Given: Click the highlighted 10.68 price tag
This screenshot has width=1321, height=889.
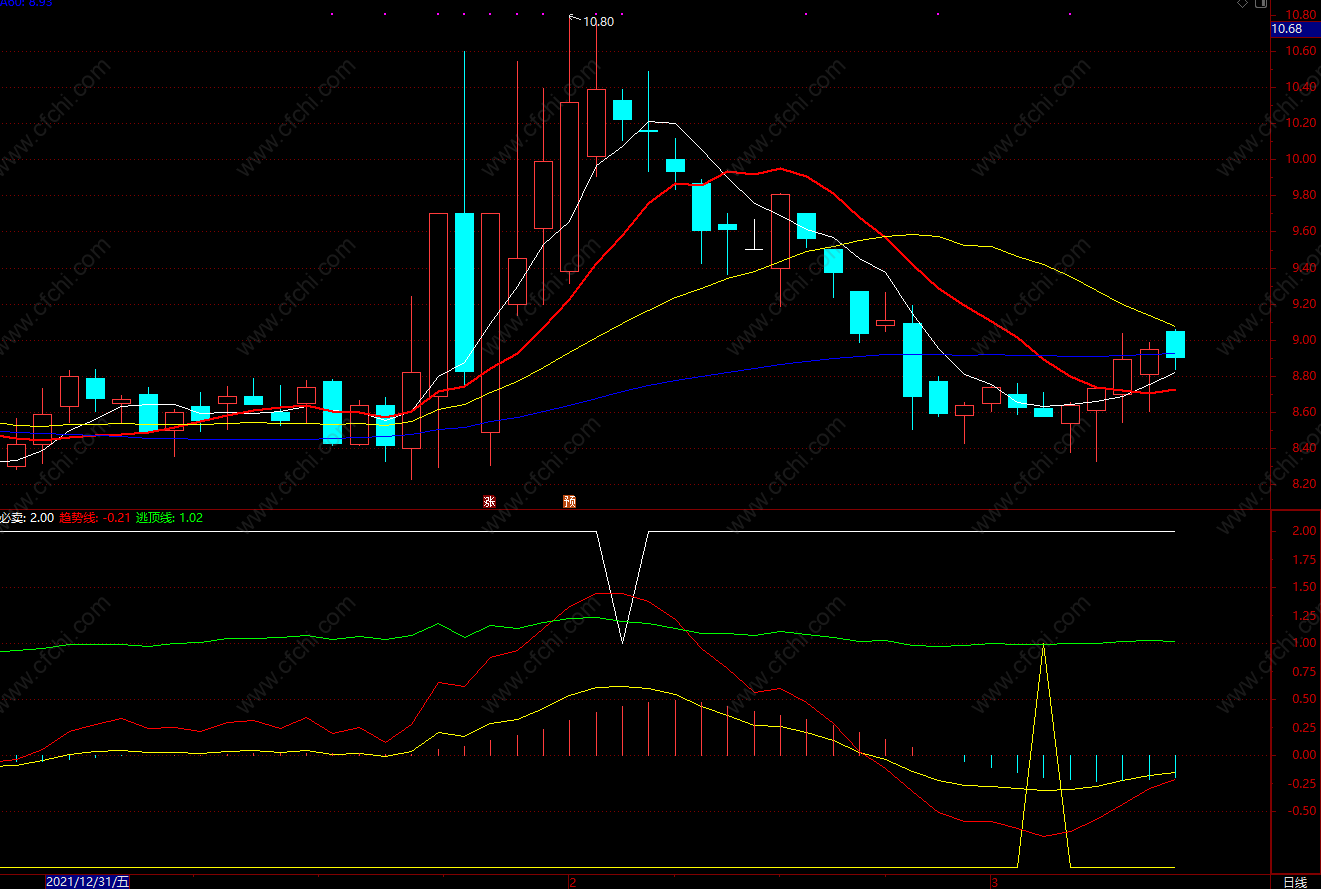Looking at the screenshot, I should pyautogui.click(x=1295, y=29).
